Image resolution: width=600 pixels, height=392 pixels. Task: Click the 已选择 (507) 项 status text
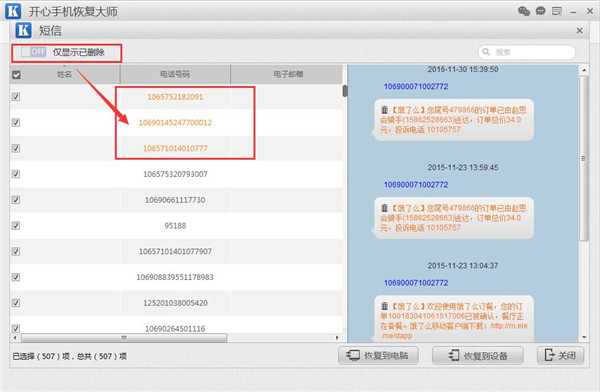[x=41, y=356]
